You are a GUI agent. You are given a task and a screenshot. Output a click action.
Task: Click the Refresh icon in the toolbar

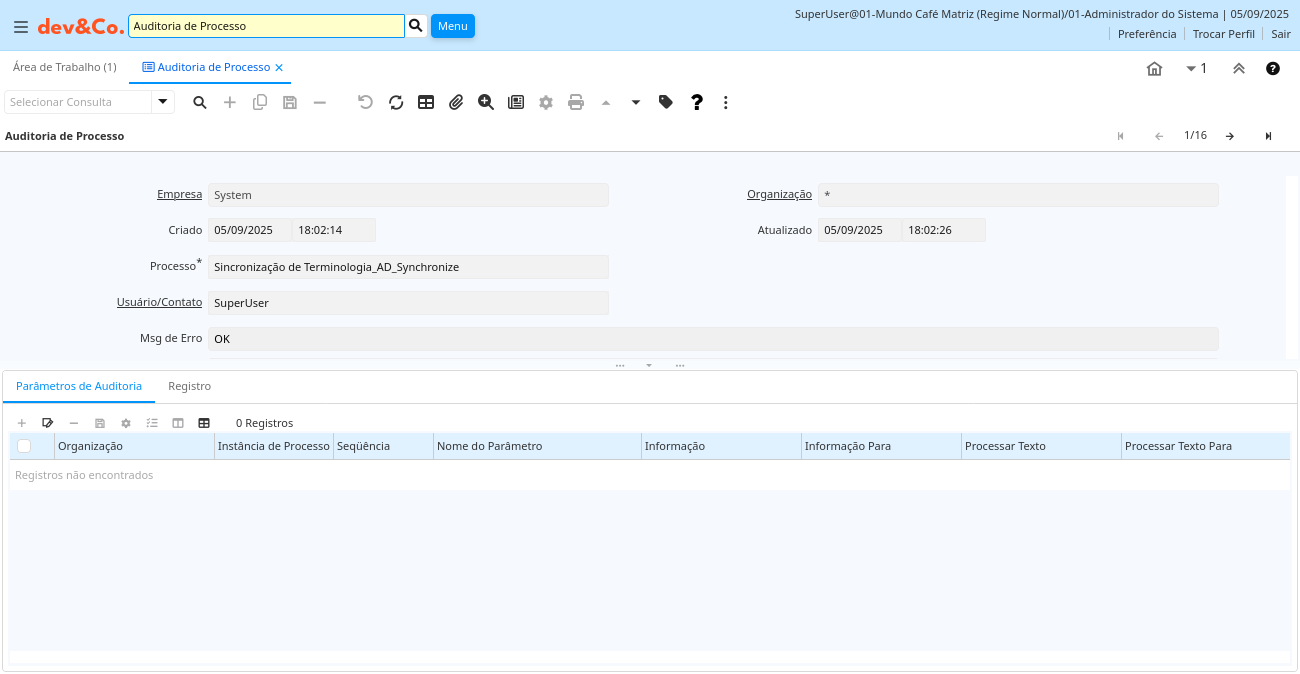pos(396,102)
